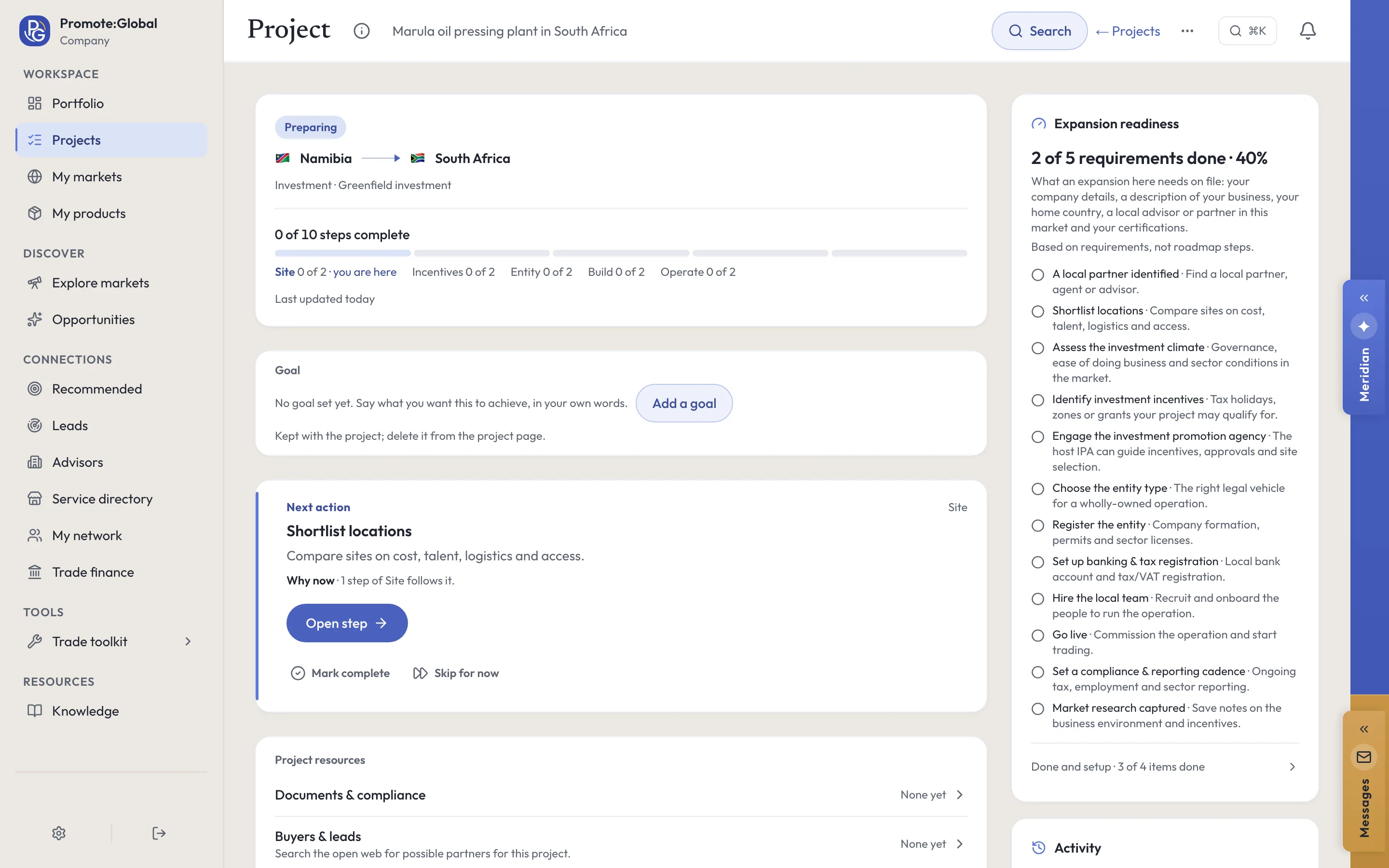This screenshot has width=1389, height=868.
Task: Click Add a goal button
Action: click(x=683, y=403)
